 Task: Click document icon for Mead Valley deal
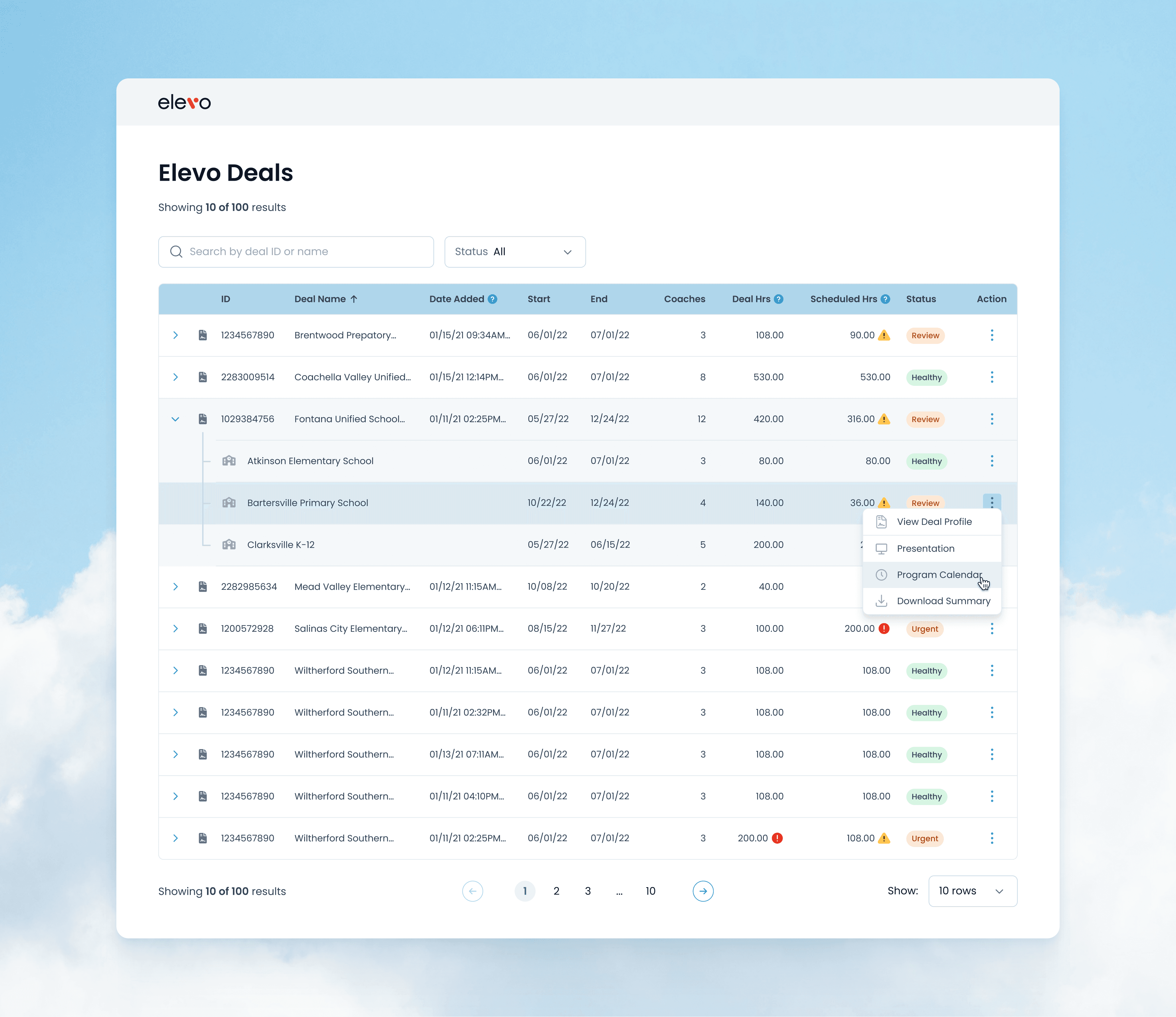coord(203,587)
